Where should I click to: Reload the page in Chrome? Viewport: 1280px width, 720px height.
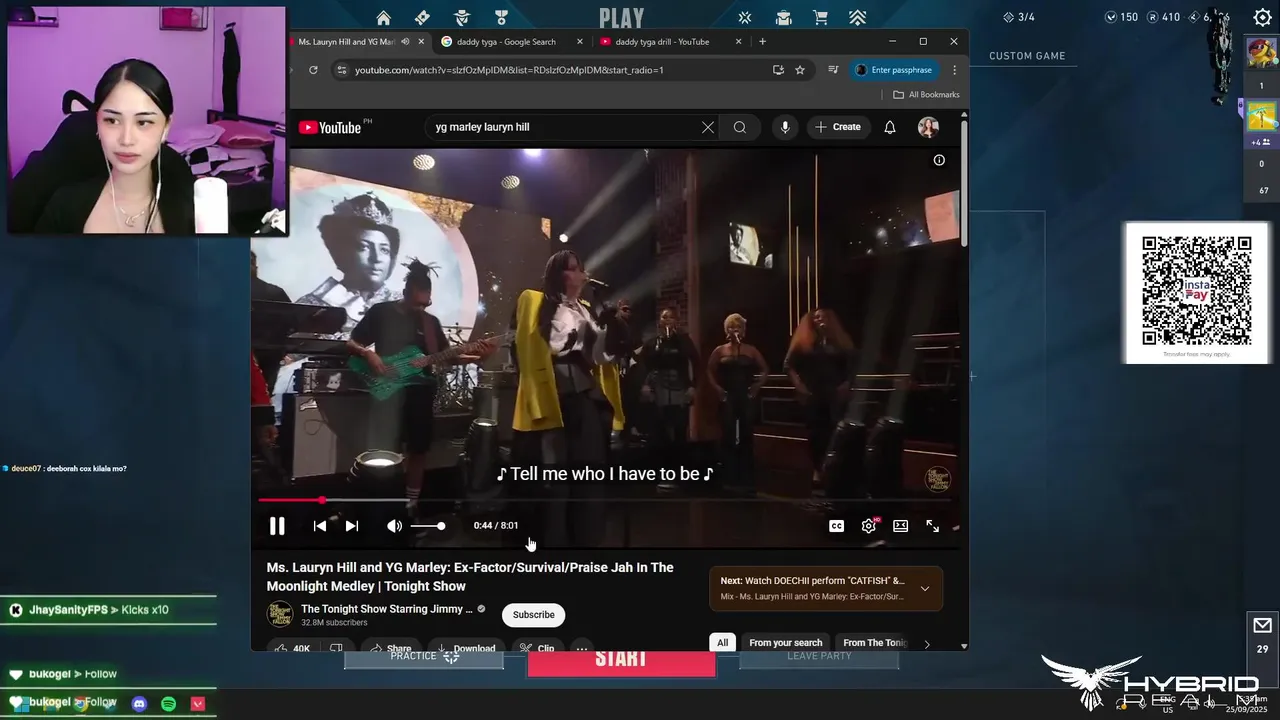click(313, 70)
